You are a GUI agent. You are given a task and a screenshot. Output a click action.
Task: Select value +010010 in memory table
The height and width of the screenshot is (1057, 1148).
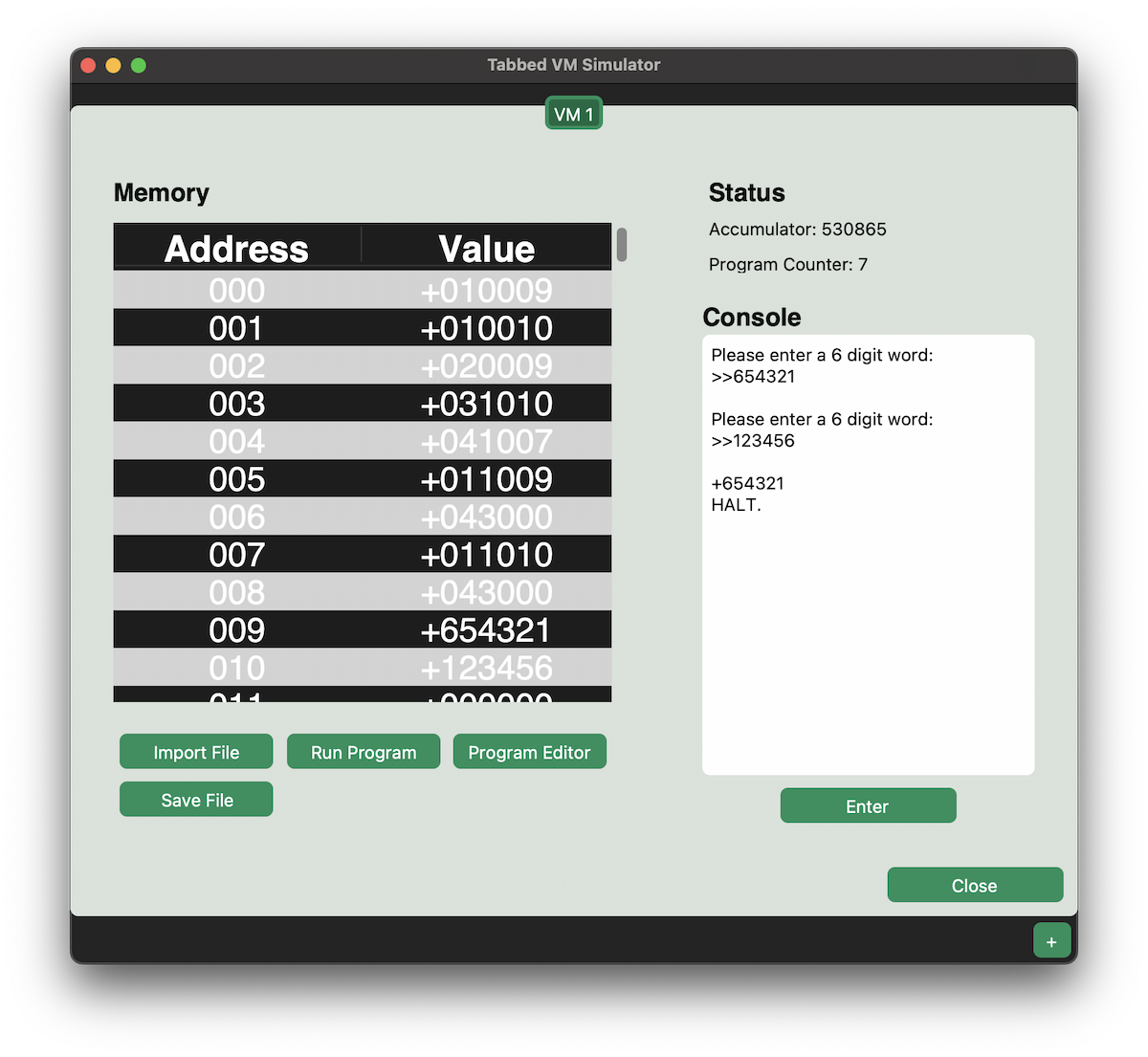(487, 328)
